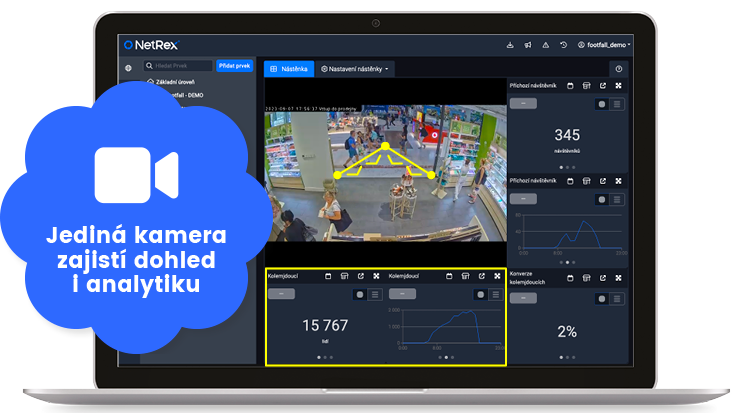Click the NetRex logo
Image resolution: width=732 pixels, height=413 pixels.
pyautogui.click(x=150, y=45)
